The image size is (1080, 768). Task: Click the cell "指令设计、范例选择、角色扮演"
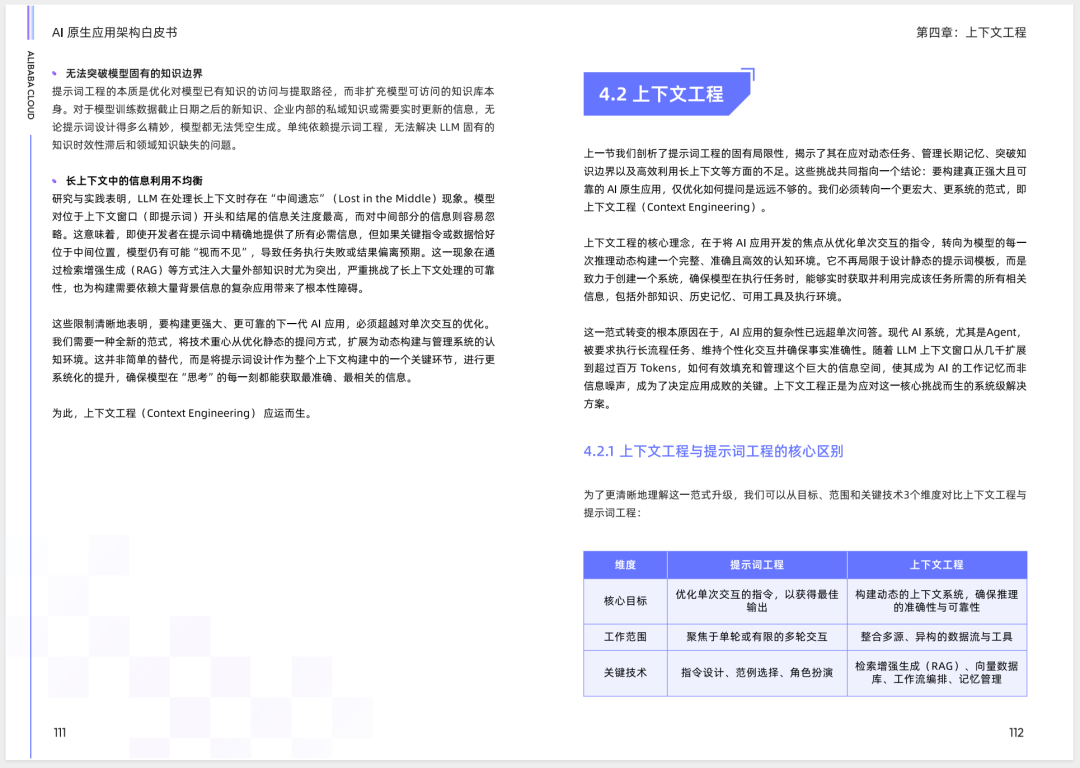757,673
